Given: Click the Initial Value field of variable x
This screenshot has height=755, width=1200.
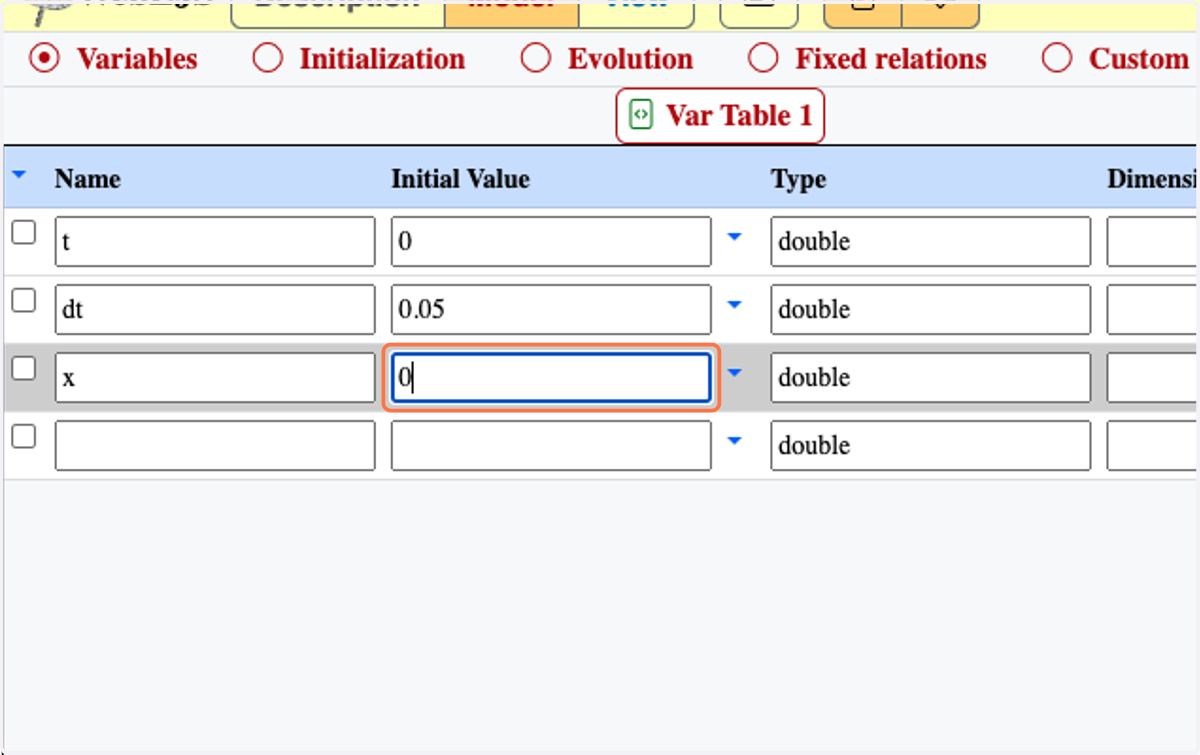Looking at the screenshot, I should pos(551,378).
